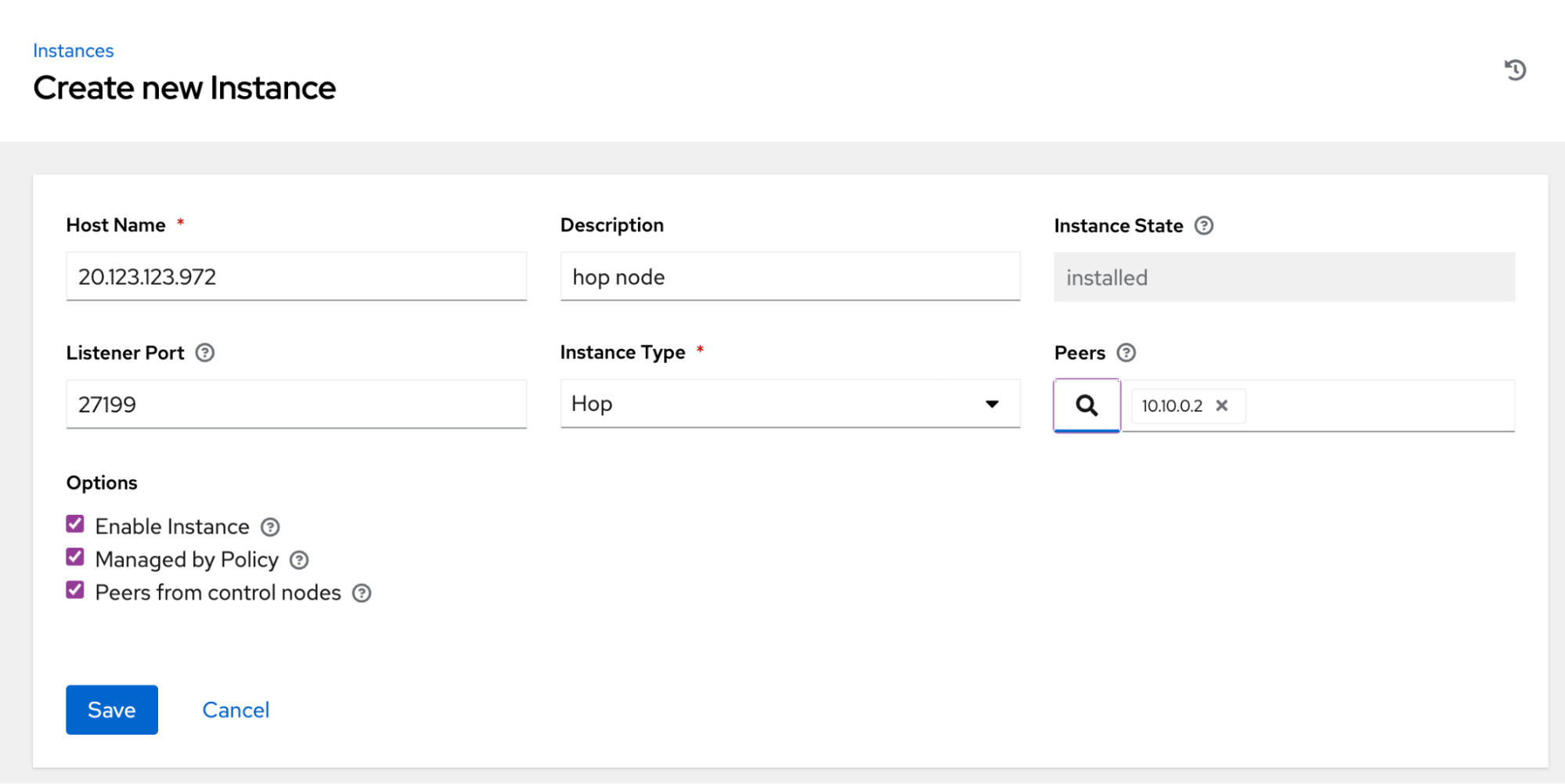Click the Instance State help icon
Image resolution: width=1565 pixels, height=784 pixels.
point(1203,225)
